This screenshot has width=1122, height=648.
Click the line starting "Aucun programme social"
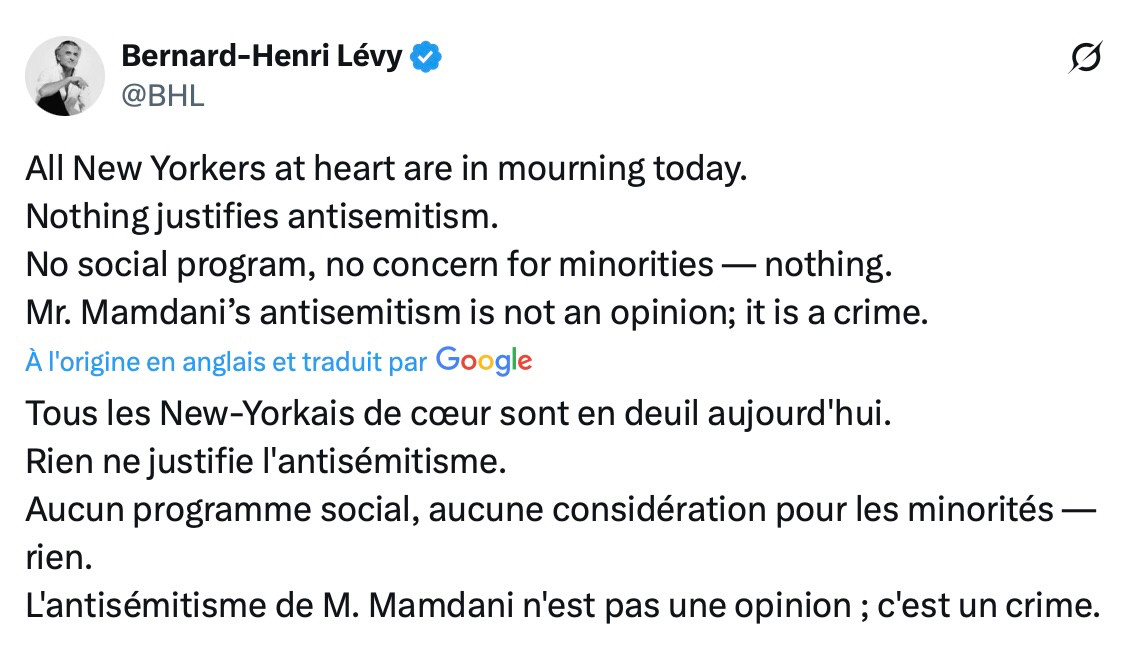561,510
